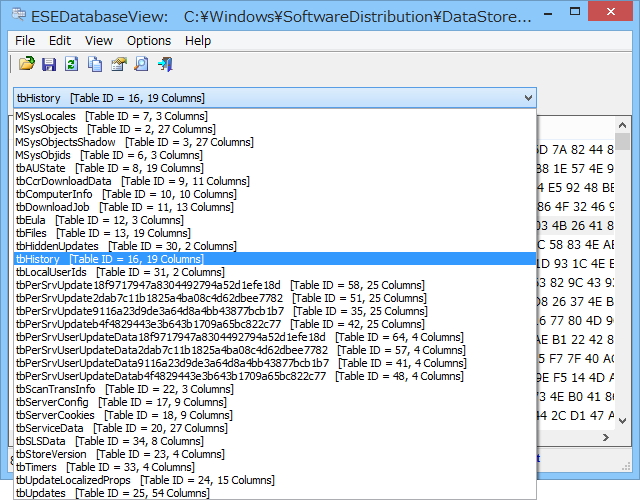Select MSysObjects table entry
Screen dimensions: 640x500
point(275,129)
